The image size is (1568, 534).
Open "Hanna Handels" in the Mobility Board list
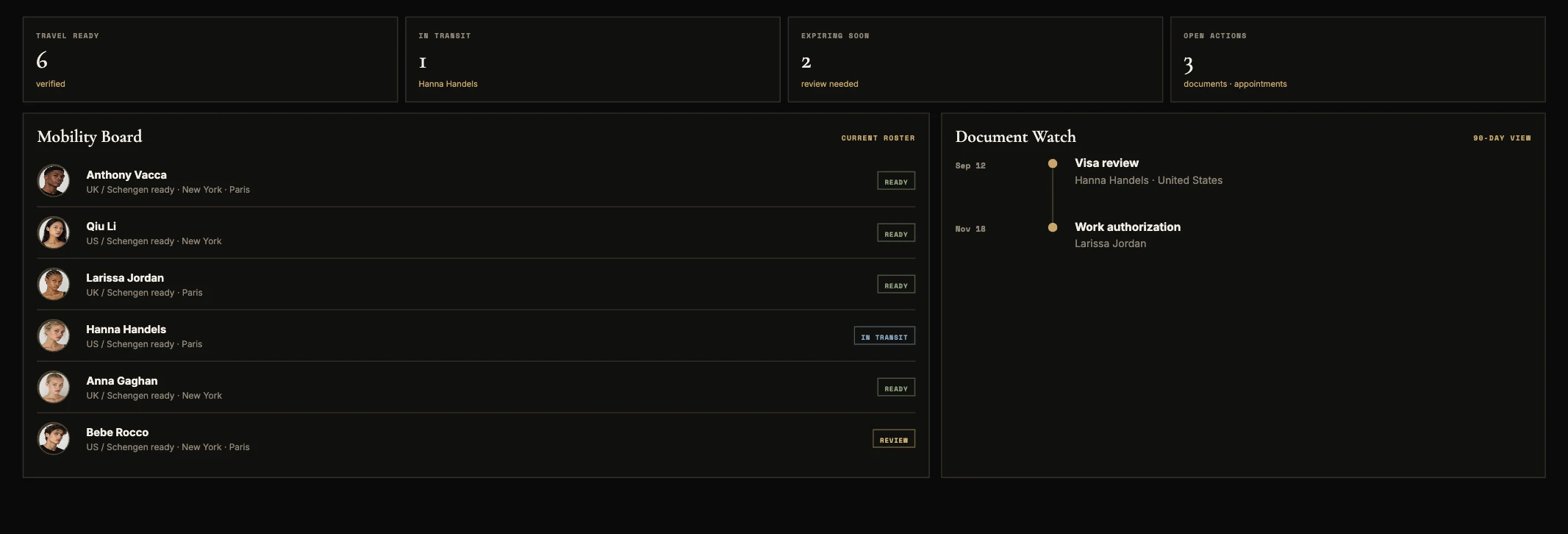[x=126, y=330]
